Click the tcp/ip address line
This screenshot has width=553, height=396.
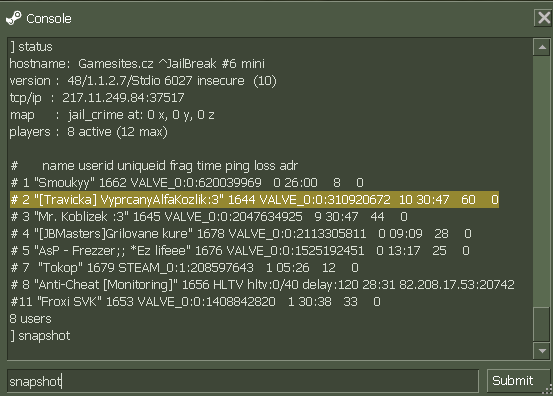tap(97, 98)
